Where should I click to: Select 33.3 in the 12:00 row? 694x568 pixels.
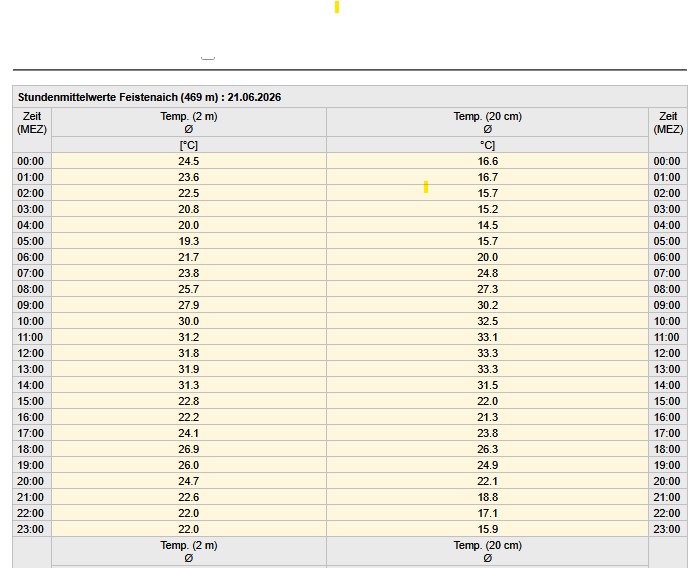coord(487,353)
